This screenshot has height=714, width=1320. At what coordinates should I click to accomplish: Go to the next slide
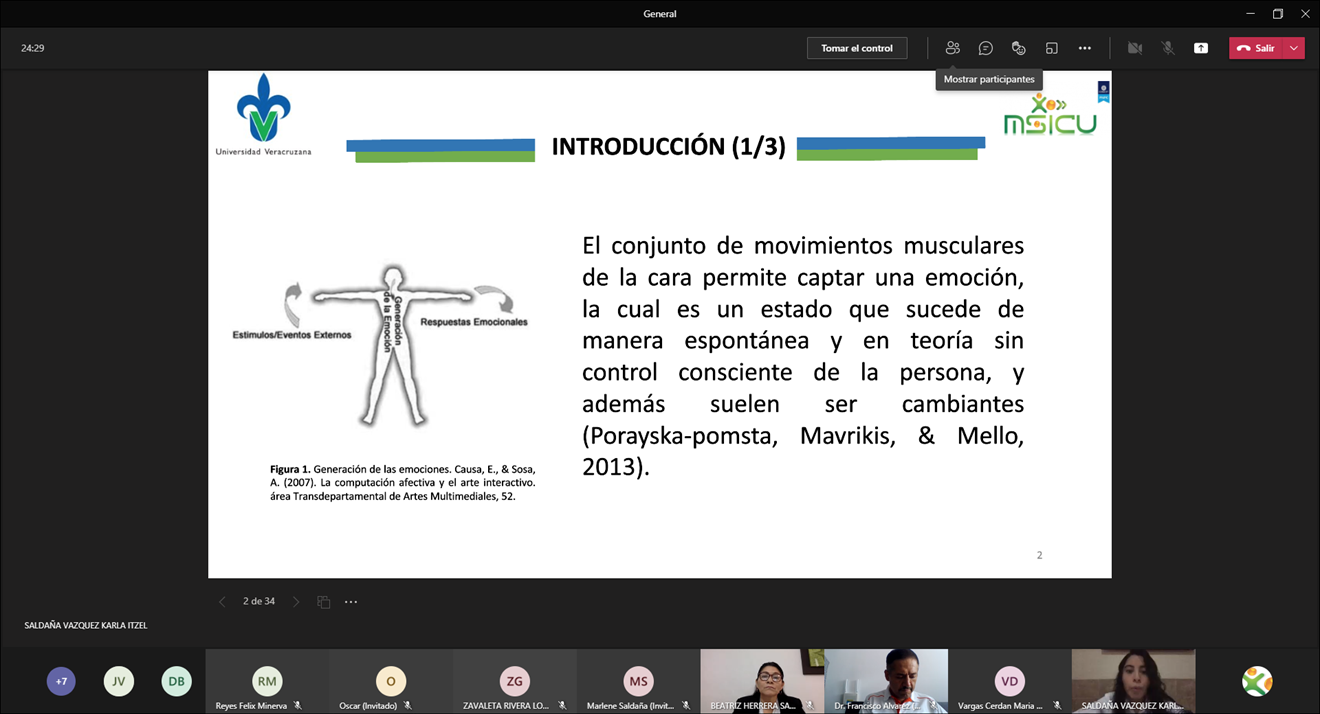[x=296, y=602]
